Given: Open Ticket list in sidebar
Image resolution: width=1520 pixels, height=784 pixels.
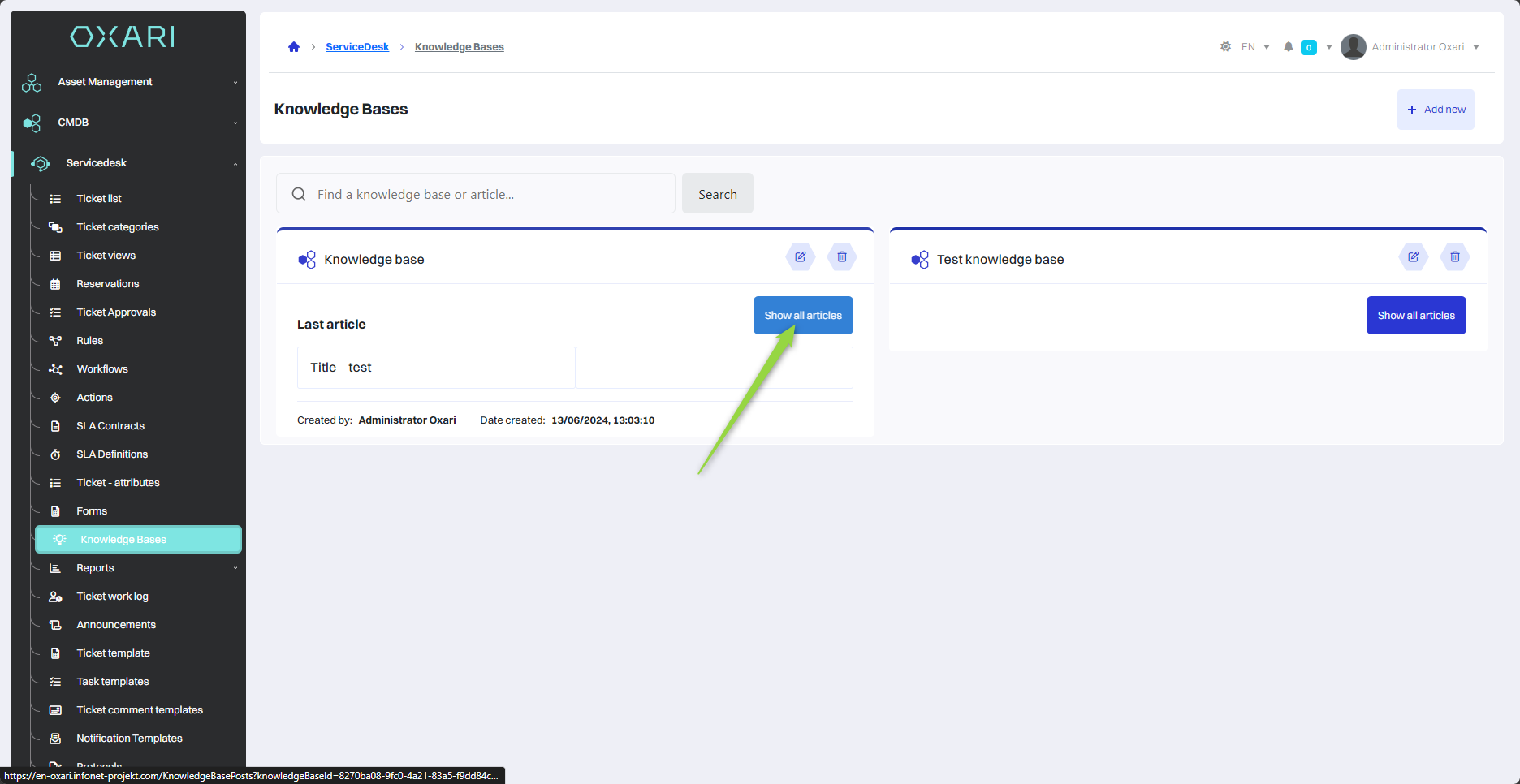Looking at the screenshot, I should click(x=98, y=199).
